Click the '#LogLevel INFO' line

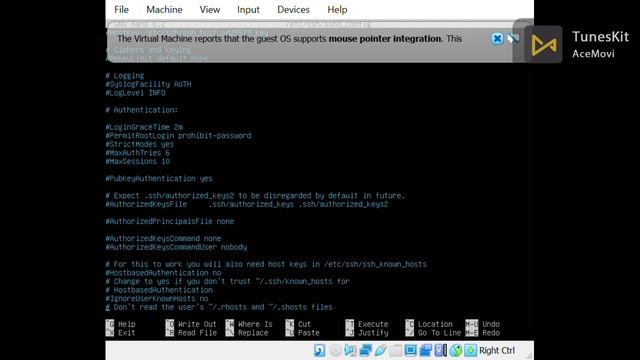tap(136, 93)
